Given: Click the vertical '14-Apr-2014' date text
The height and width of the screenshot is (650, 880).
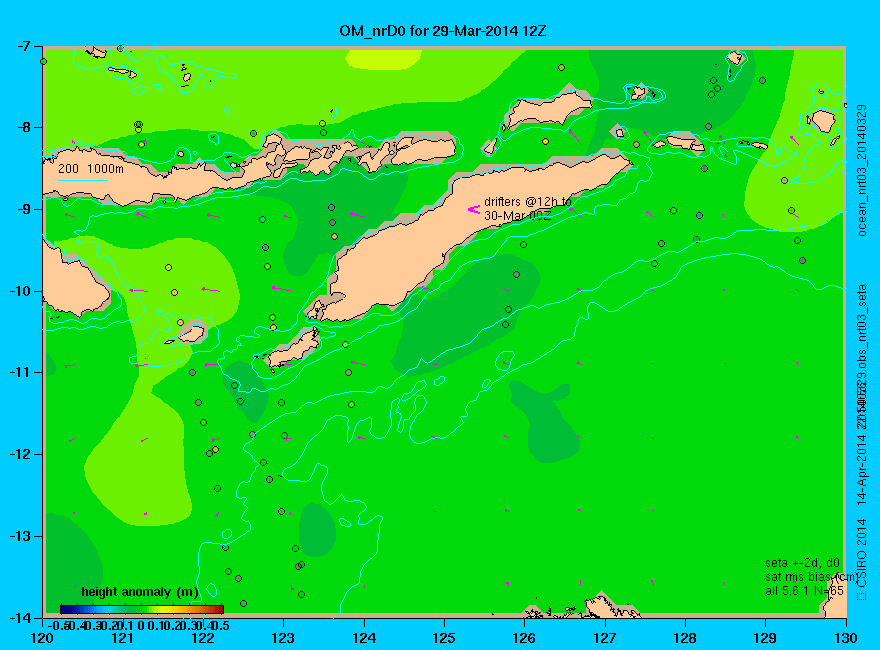Looking at the screenshot, I should tap(862, 469).
